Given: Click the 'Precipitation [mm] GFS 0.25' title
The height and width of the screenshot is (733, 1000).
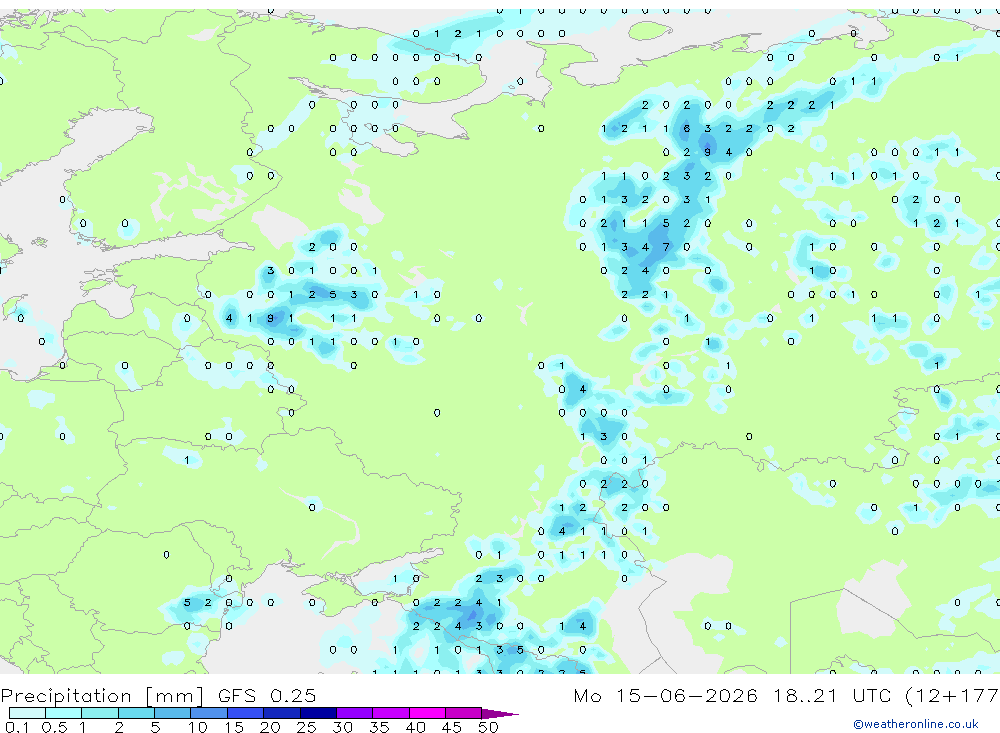Looking at the screenshot, I should (x=158, y=695).
